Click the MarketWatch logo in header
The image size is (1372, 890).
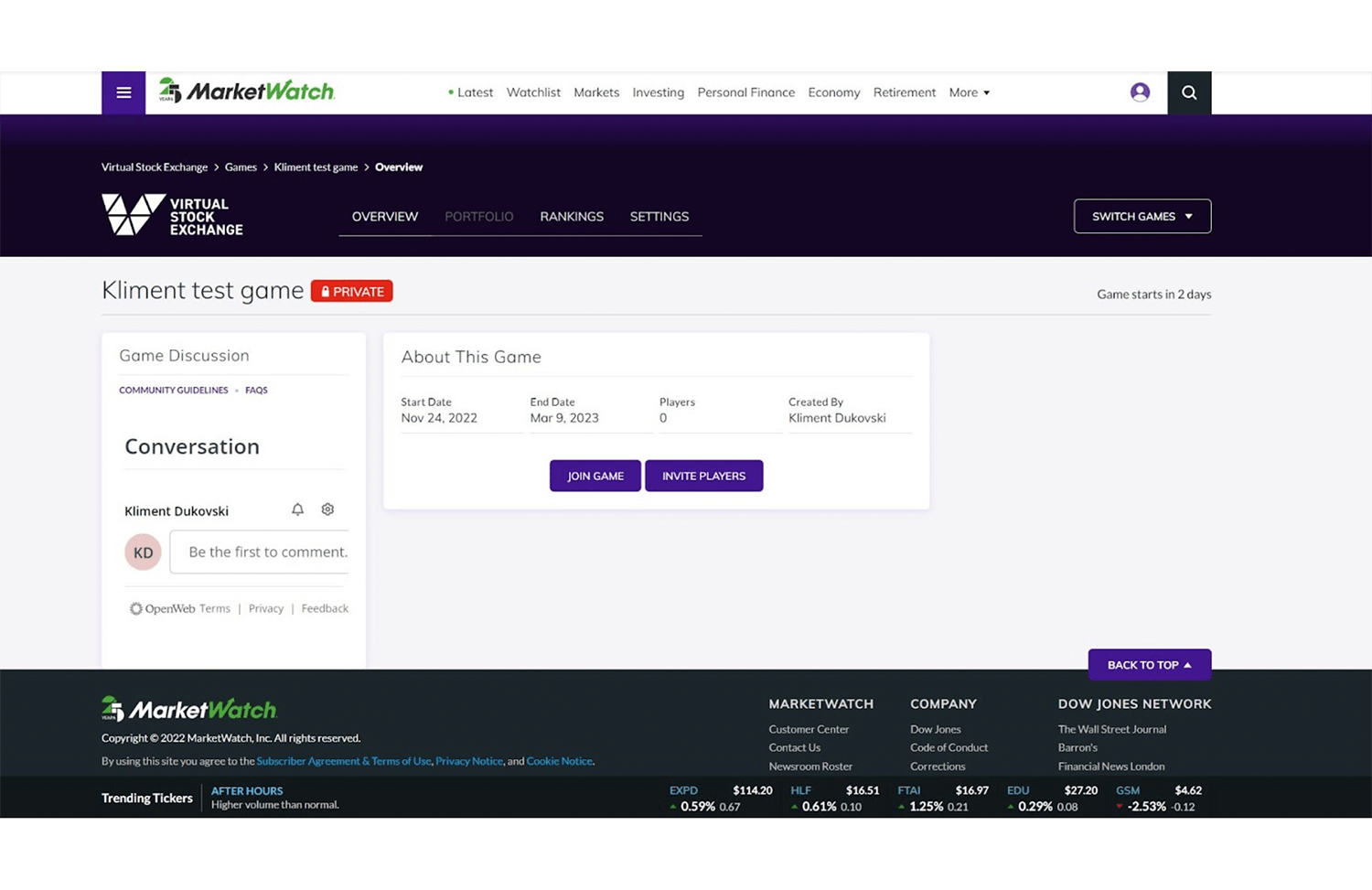tap(247, 91)
